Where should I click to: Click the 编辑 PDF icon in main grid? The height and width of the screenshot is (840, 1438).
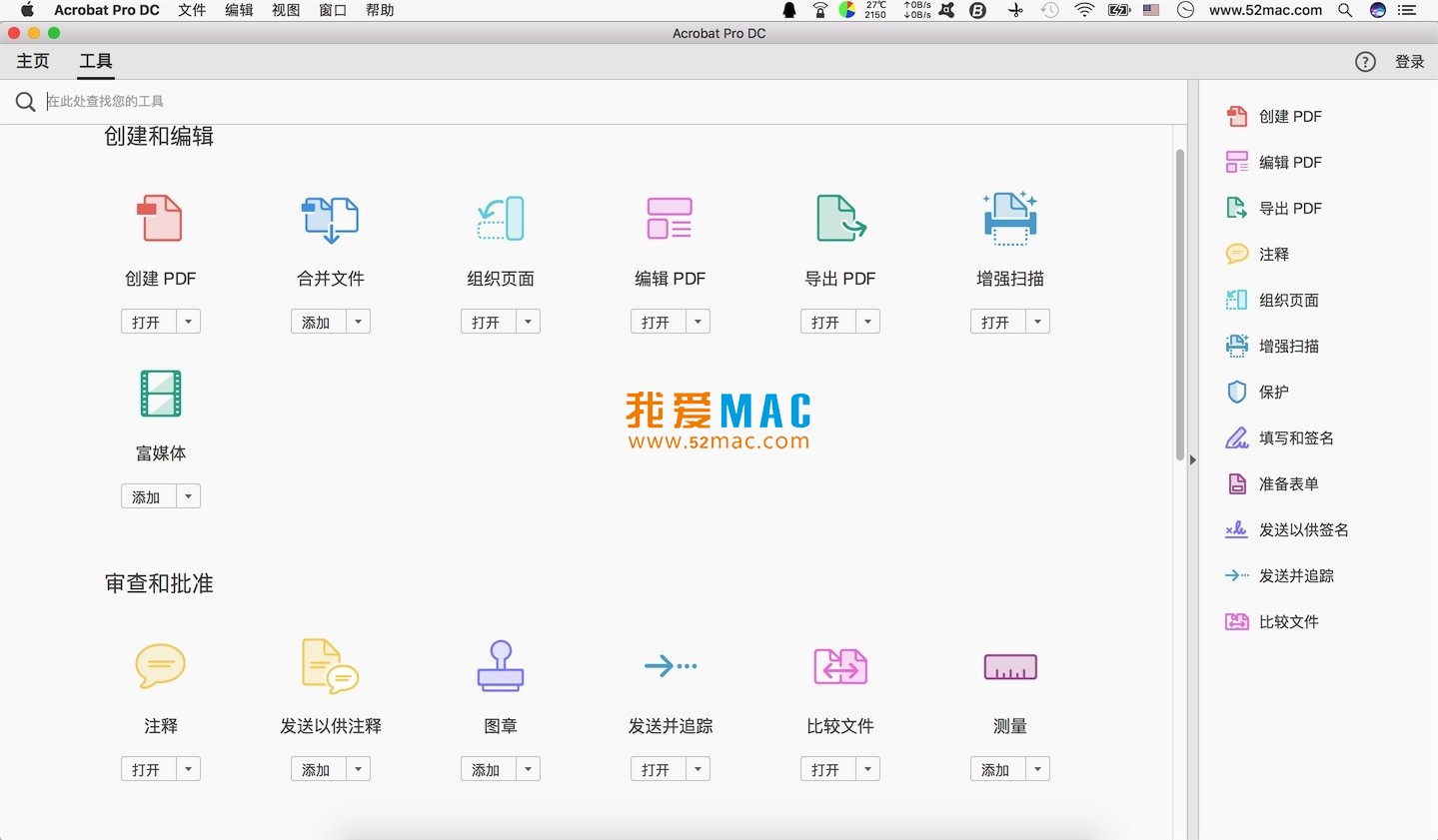coord(670,218)
